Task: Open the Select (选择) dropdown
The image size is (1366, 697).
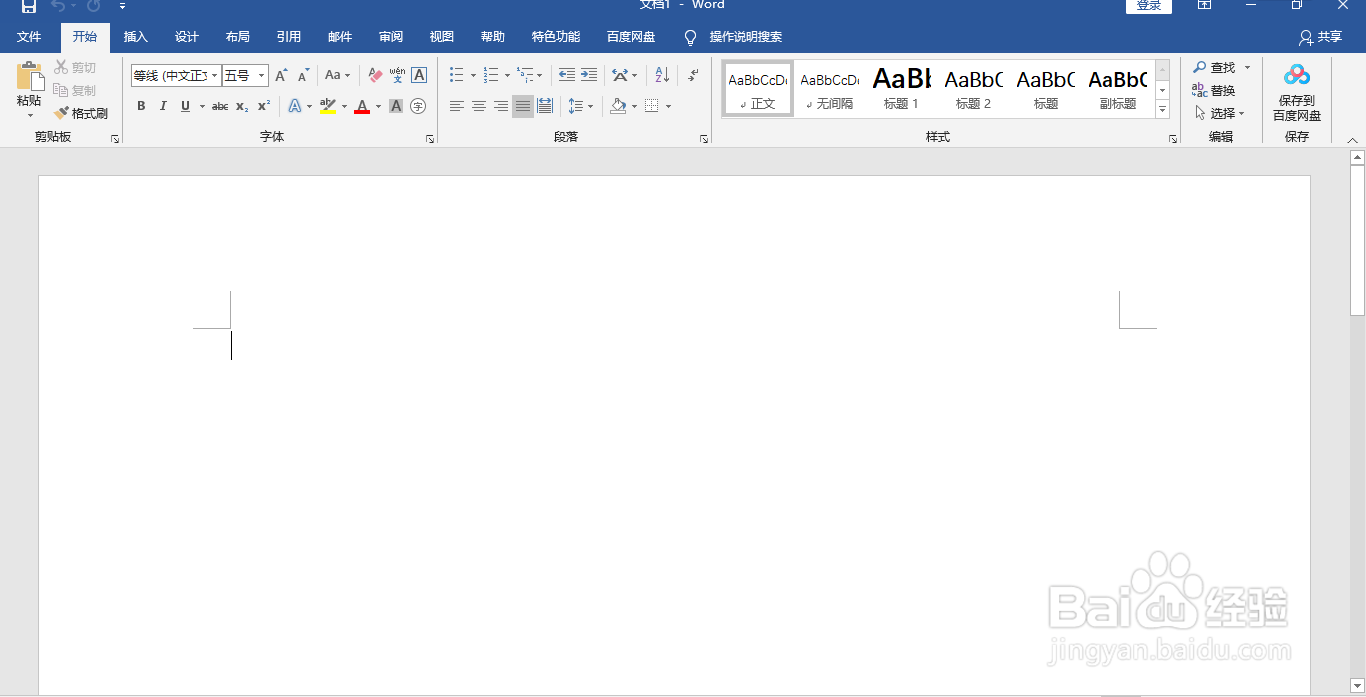Action: click(x=1220, y=113)
